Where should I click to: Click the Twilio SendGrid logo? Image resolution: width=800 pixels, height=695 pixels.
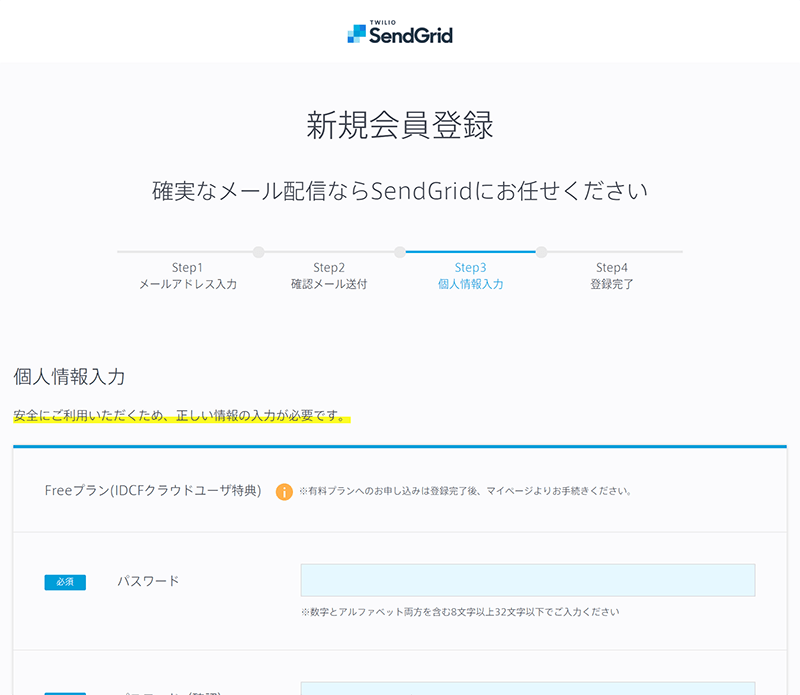pos(400,33)
